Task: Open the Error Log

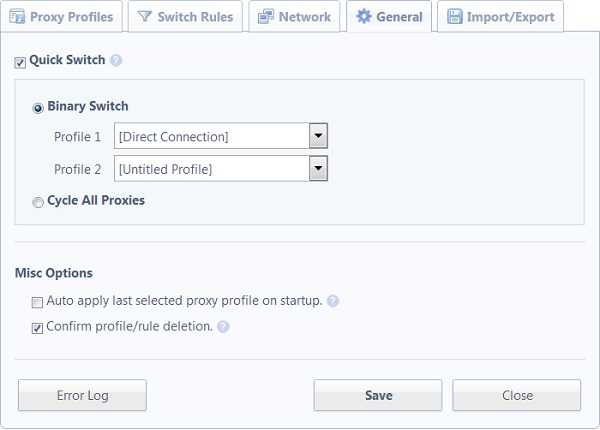Action: point(82,395)
